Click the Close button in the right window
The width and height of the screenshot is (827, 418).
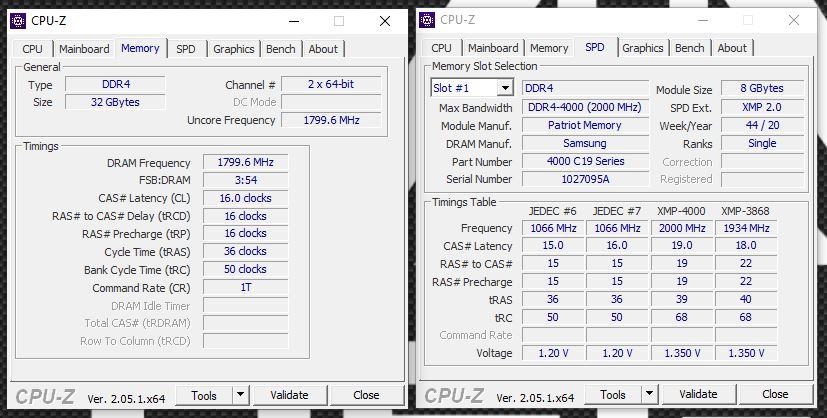775,394
